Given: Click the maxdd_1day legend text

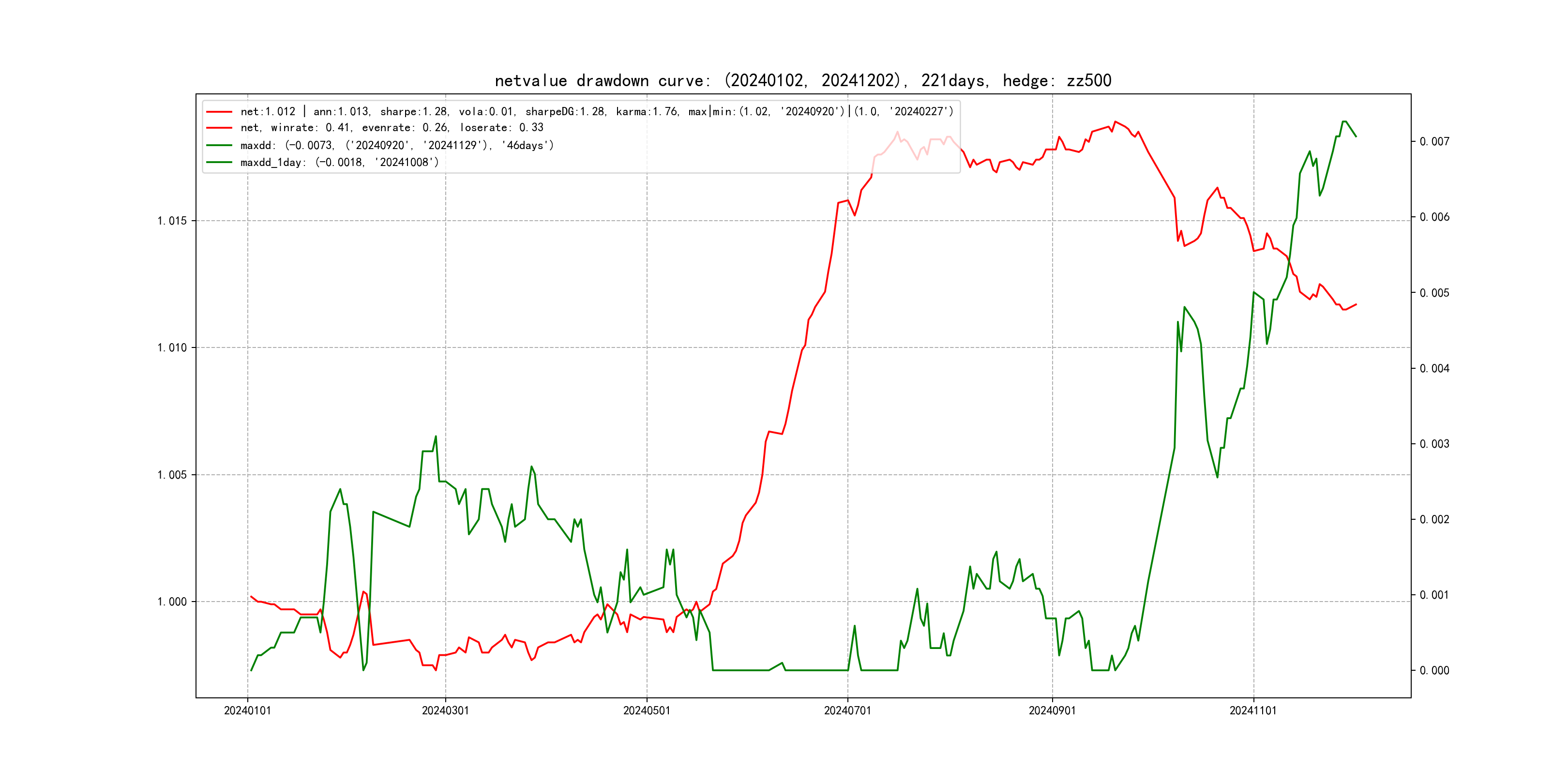Looking at the screenshot, I should click(x=339, y=163).
